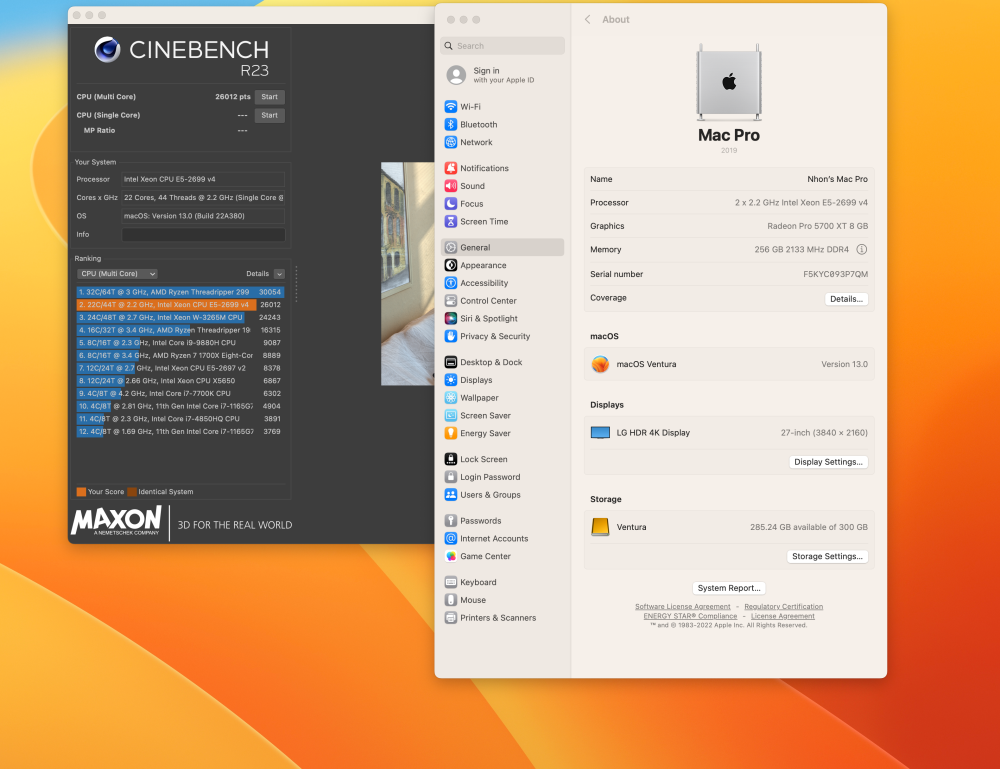Open the Displays sun icon
The height and width of the screenshot is (769, 1000).
[450, 380]
